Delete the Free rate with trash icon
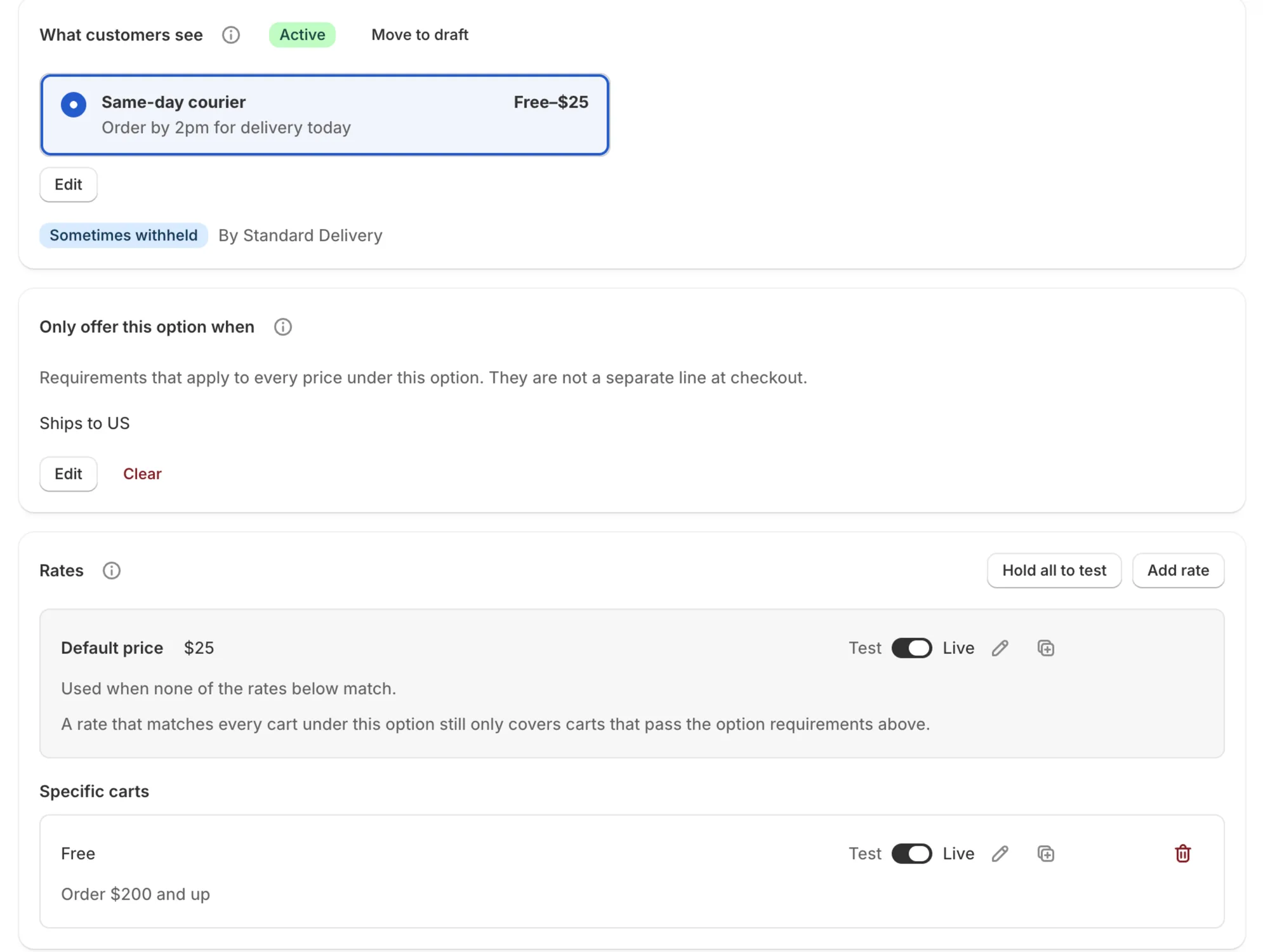This screenshot has width=1263, height=952. (1183, 854)
